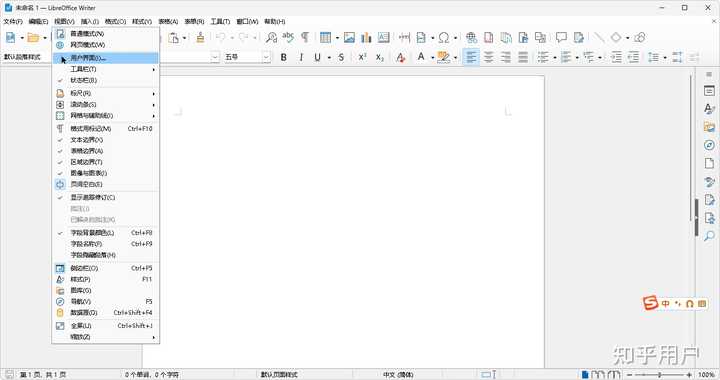720x380 pixels.
Task: Click the Underline formatting icon
Action: point(317,57)
